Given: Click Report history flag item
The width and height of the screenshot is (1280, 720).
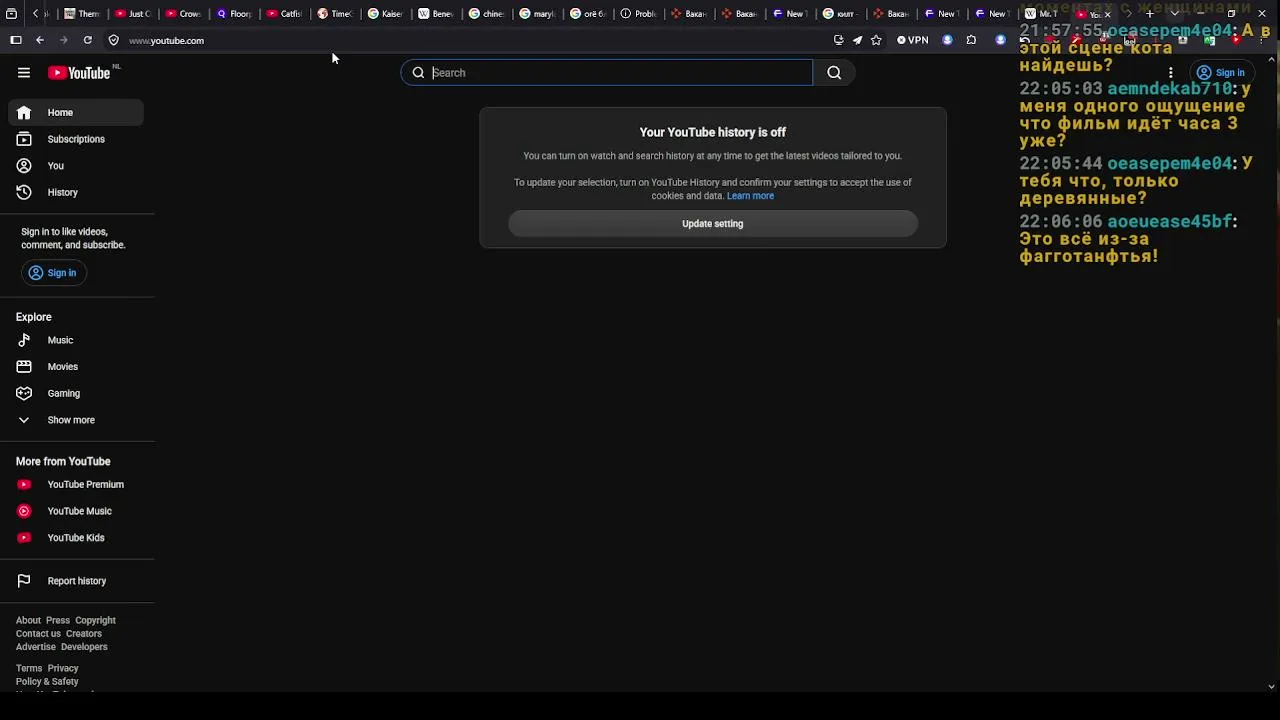Looking at the screenshot, I should pyautogui.click(x=76, y=581).
